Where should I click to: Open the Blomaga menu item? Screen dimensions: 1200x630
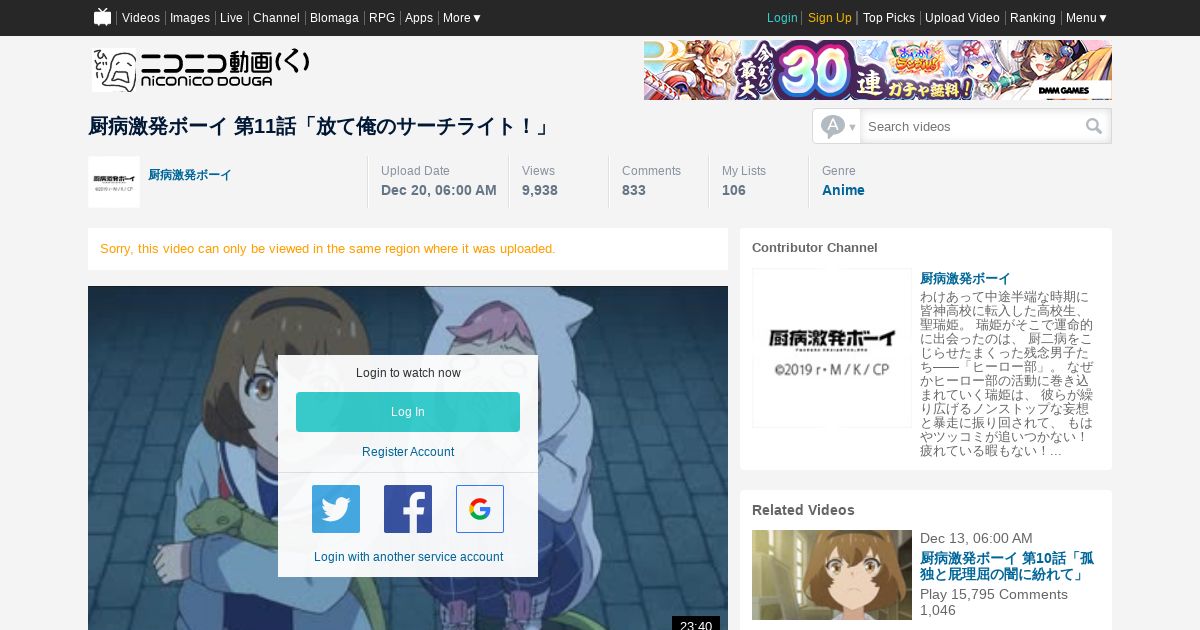[x=334, y=18]
